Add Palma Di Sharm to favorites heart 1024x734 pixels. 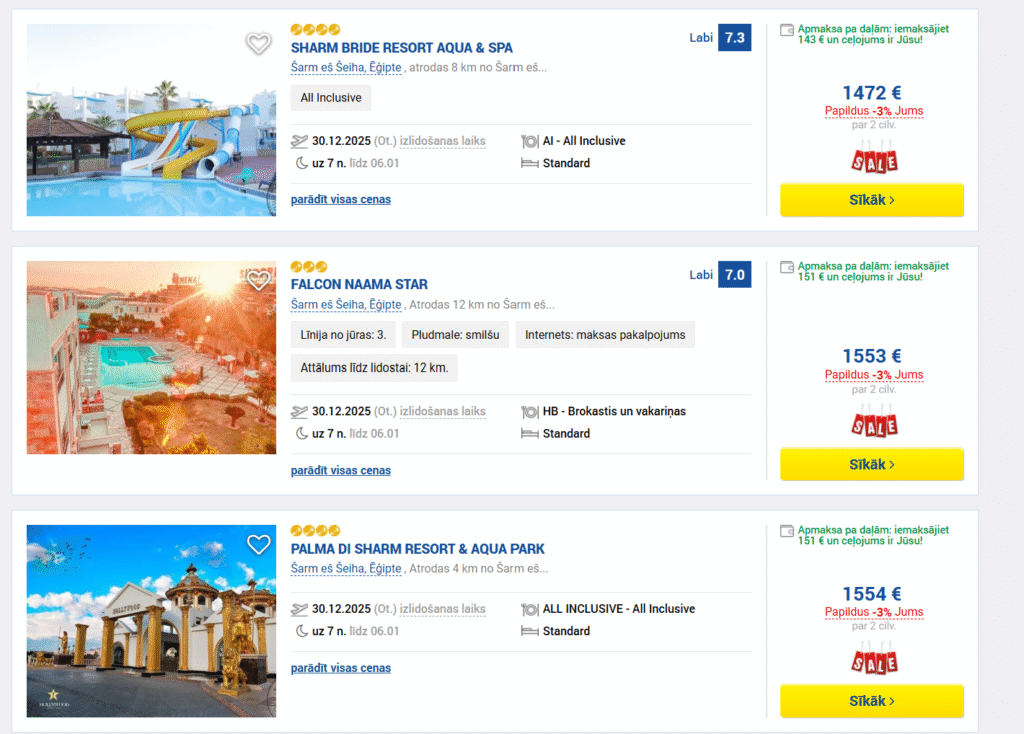[x=258, y=544]
